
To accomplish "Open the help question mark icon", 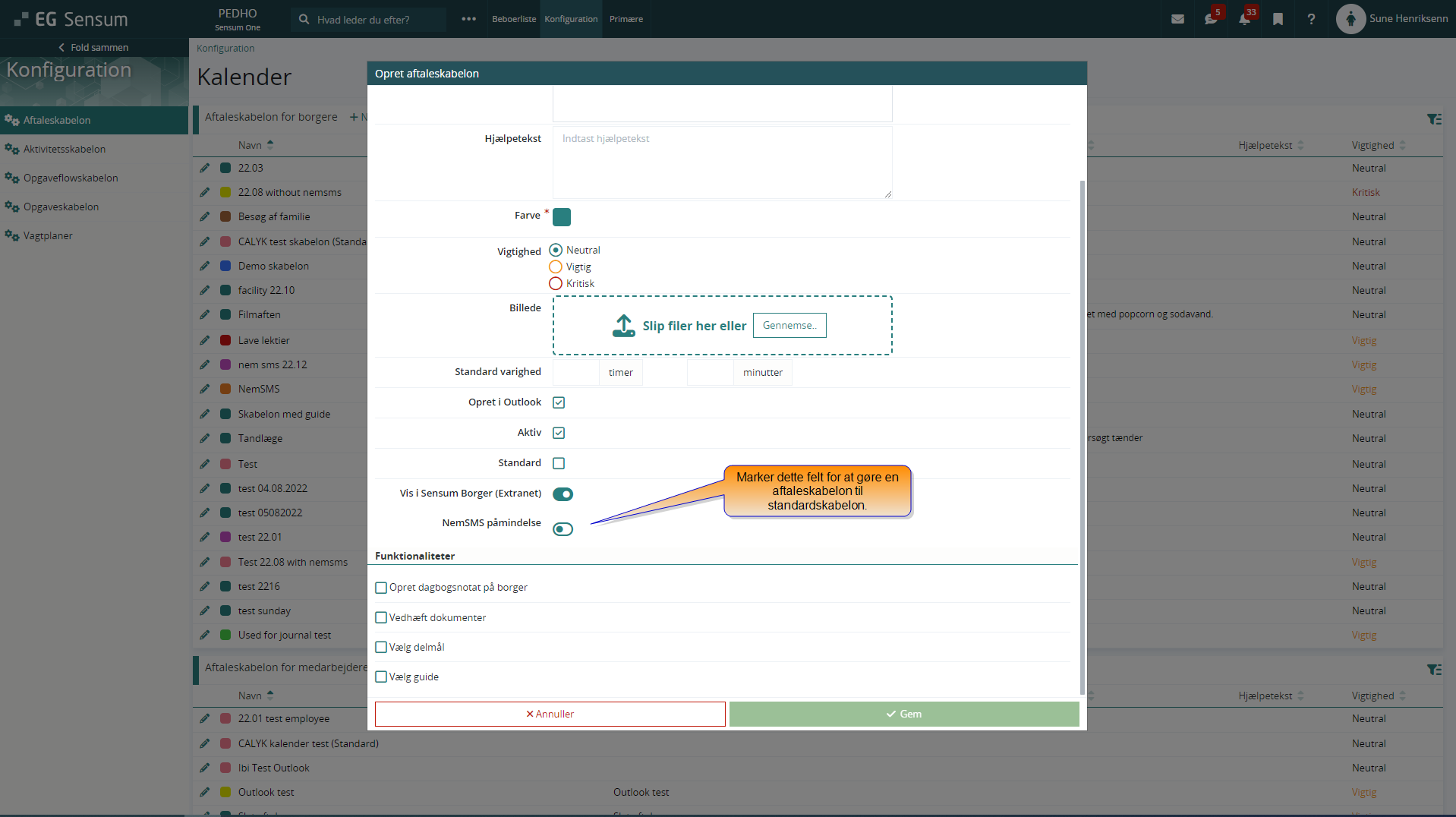I will pos(1311,19).
